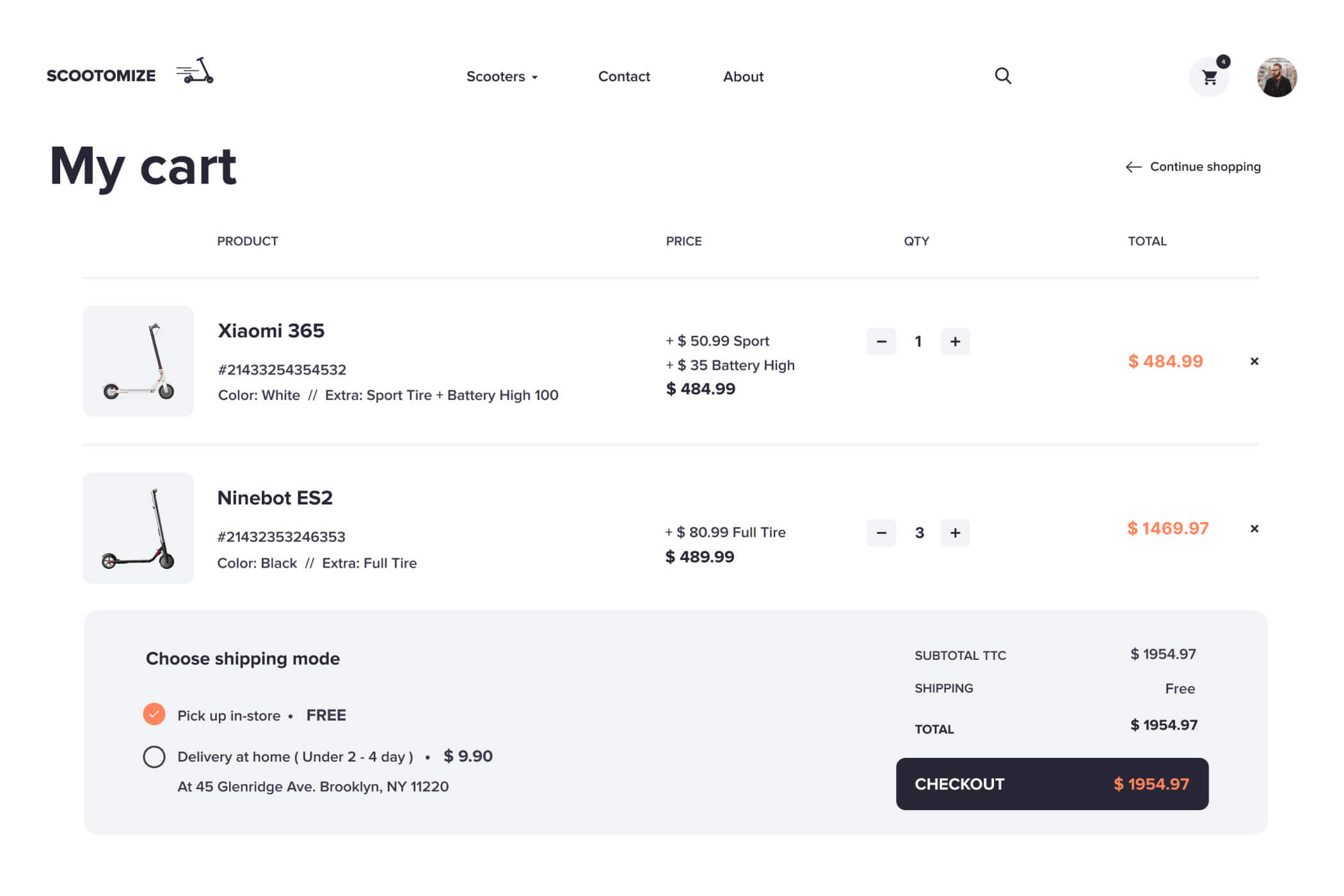This screenshot has width=1344, height=896.
Task: Click the Continue shopping link
Action: click(x=1193, y=167)
